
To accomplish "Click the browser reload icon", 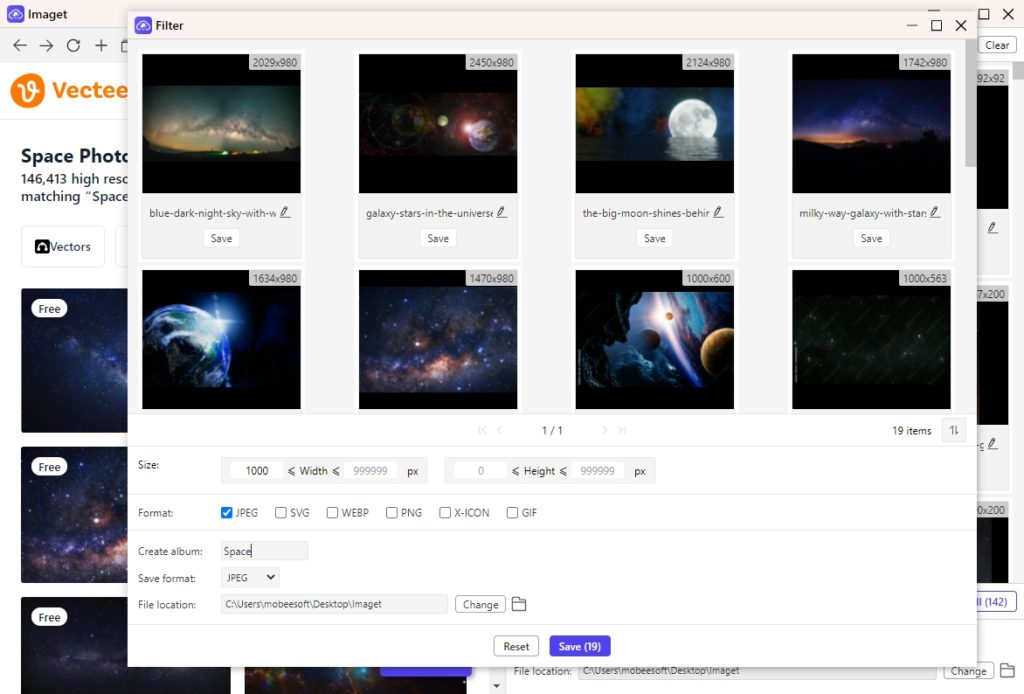I will pyautogui.click(x=73, y=45).
